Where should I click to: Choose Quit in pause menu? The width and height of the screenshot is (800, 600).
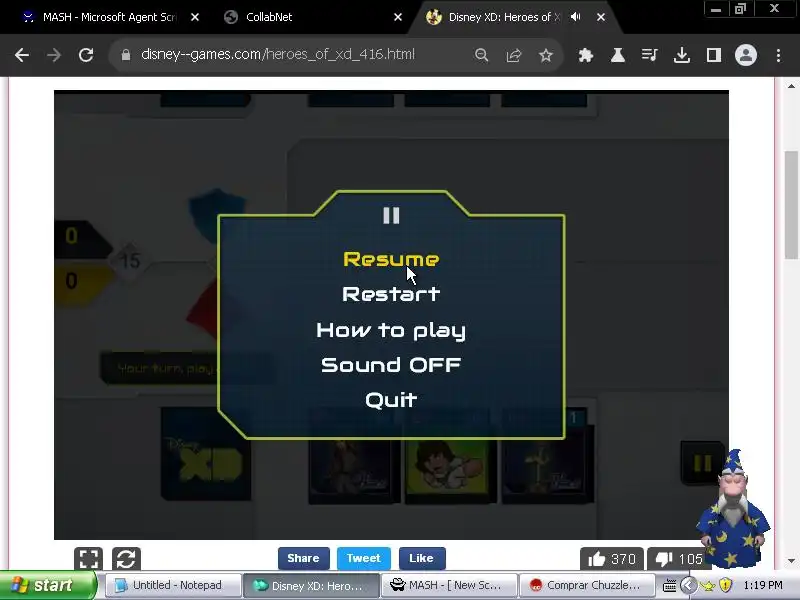[391, 399]
